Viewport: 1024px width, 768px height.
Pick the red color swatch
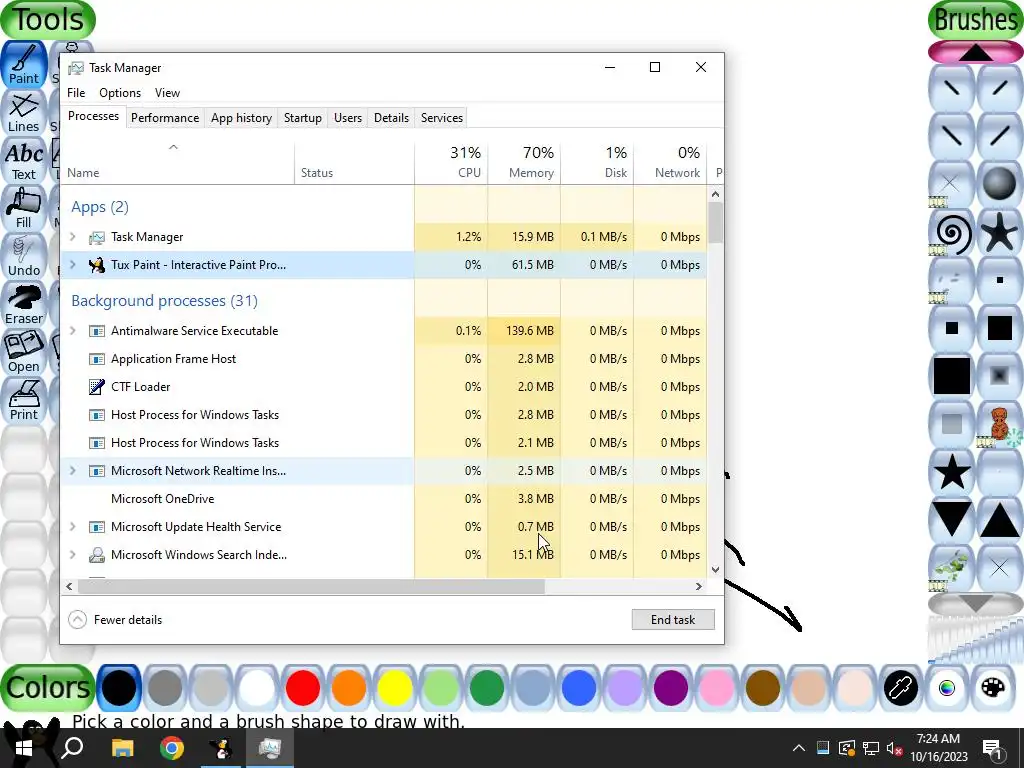(x=302, y=688)
